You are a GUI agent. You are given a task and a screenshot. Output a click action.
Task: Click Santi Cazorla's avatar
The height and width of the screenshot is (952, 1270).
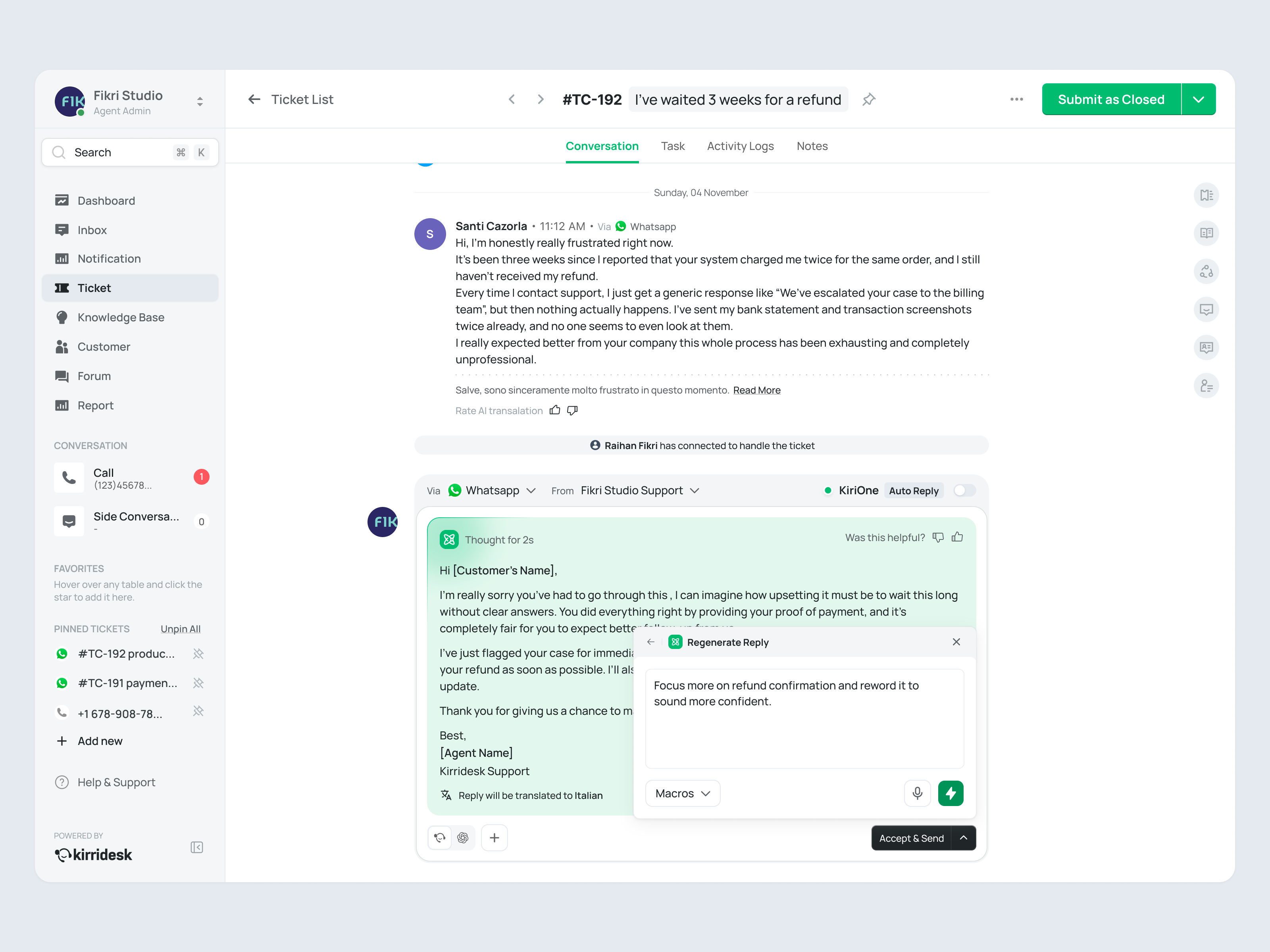(430, 234)
